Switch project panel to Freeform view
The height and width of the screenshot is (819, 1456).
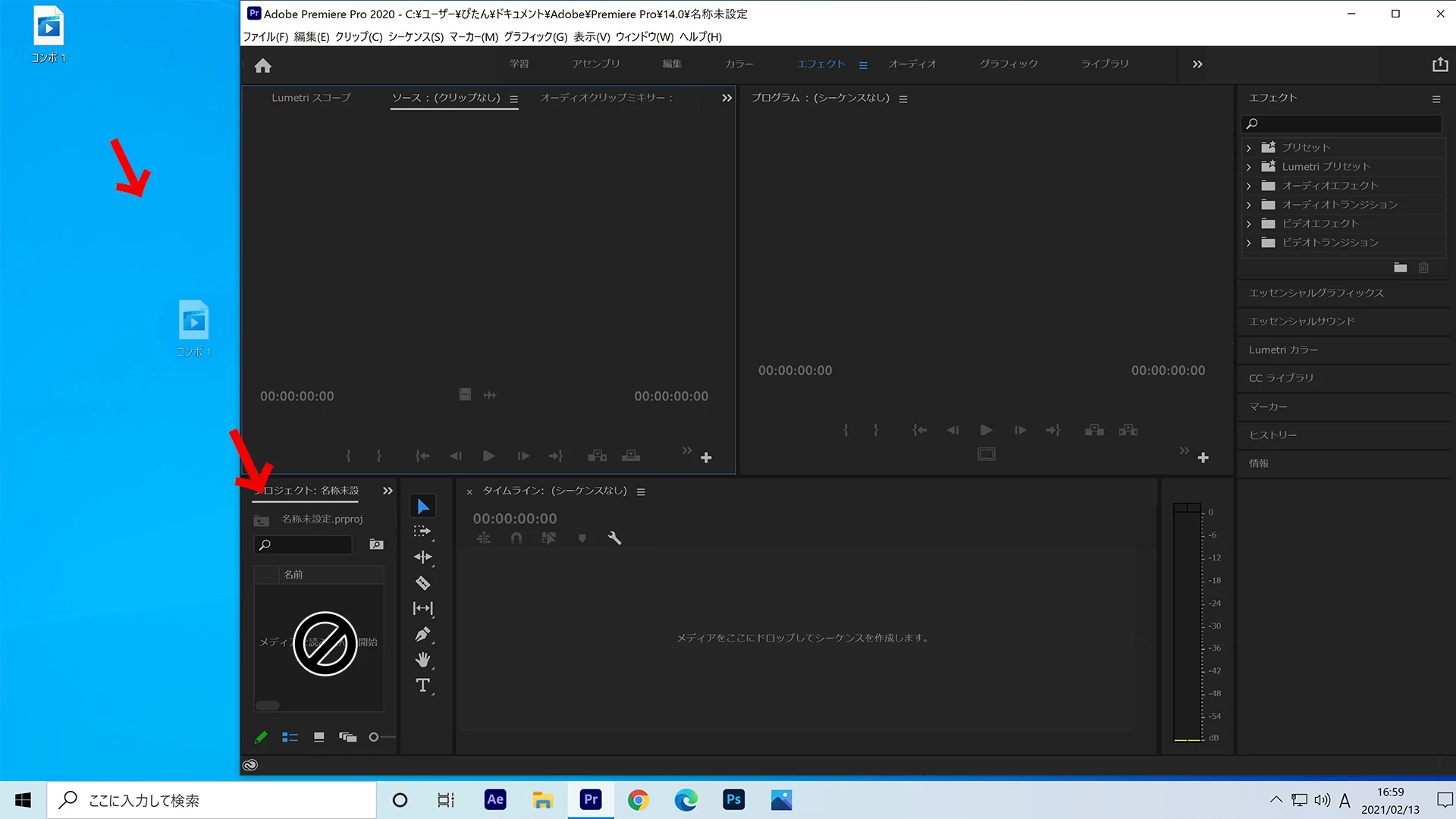348,737
